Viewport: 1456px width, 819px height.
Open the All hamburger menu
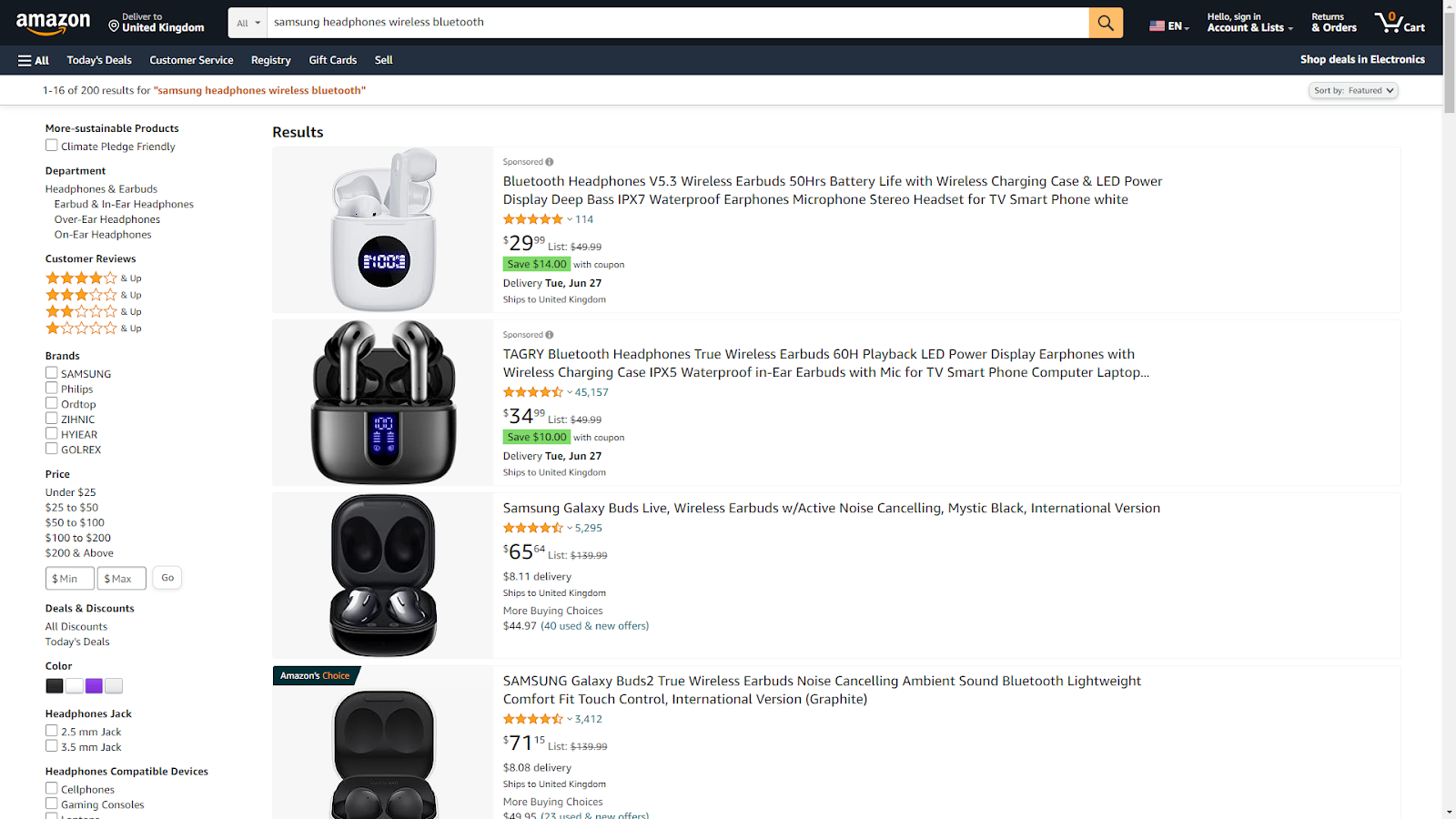coord(34,60)
